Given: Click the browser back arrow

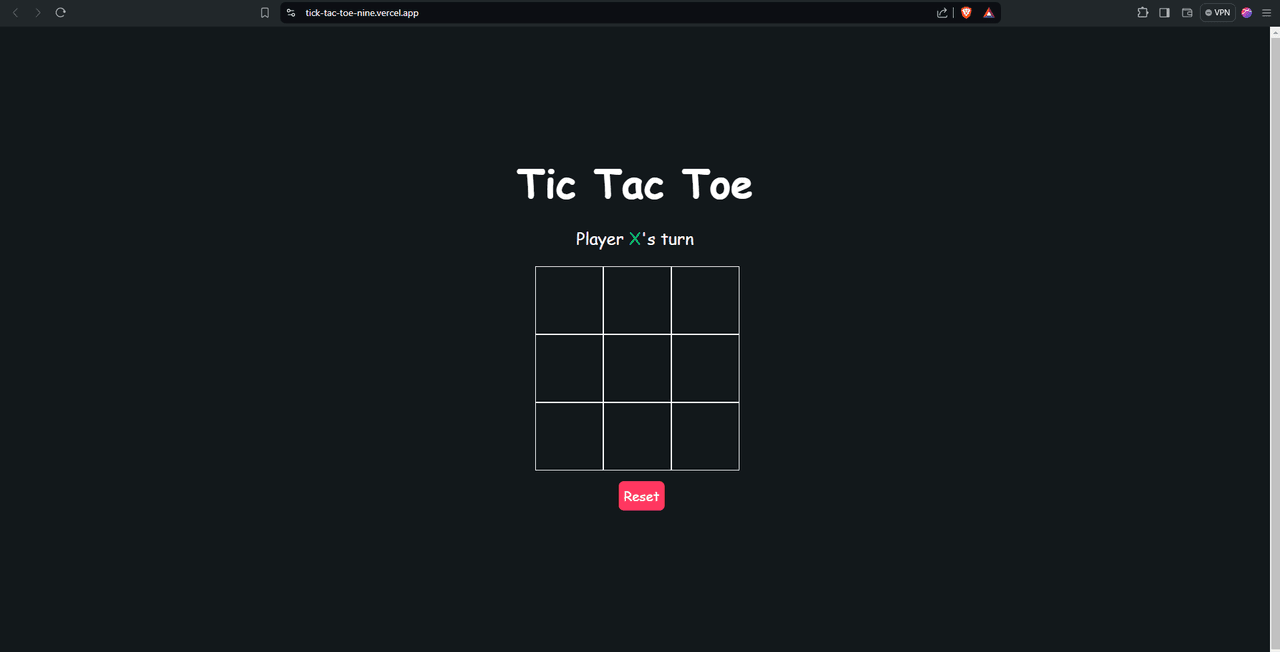Looking at the screenshot, I should pyautogui.click(x=15, y=12).
